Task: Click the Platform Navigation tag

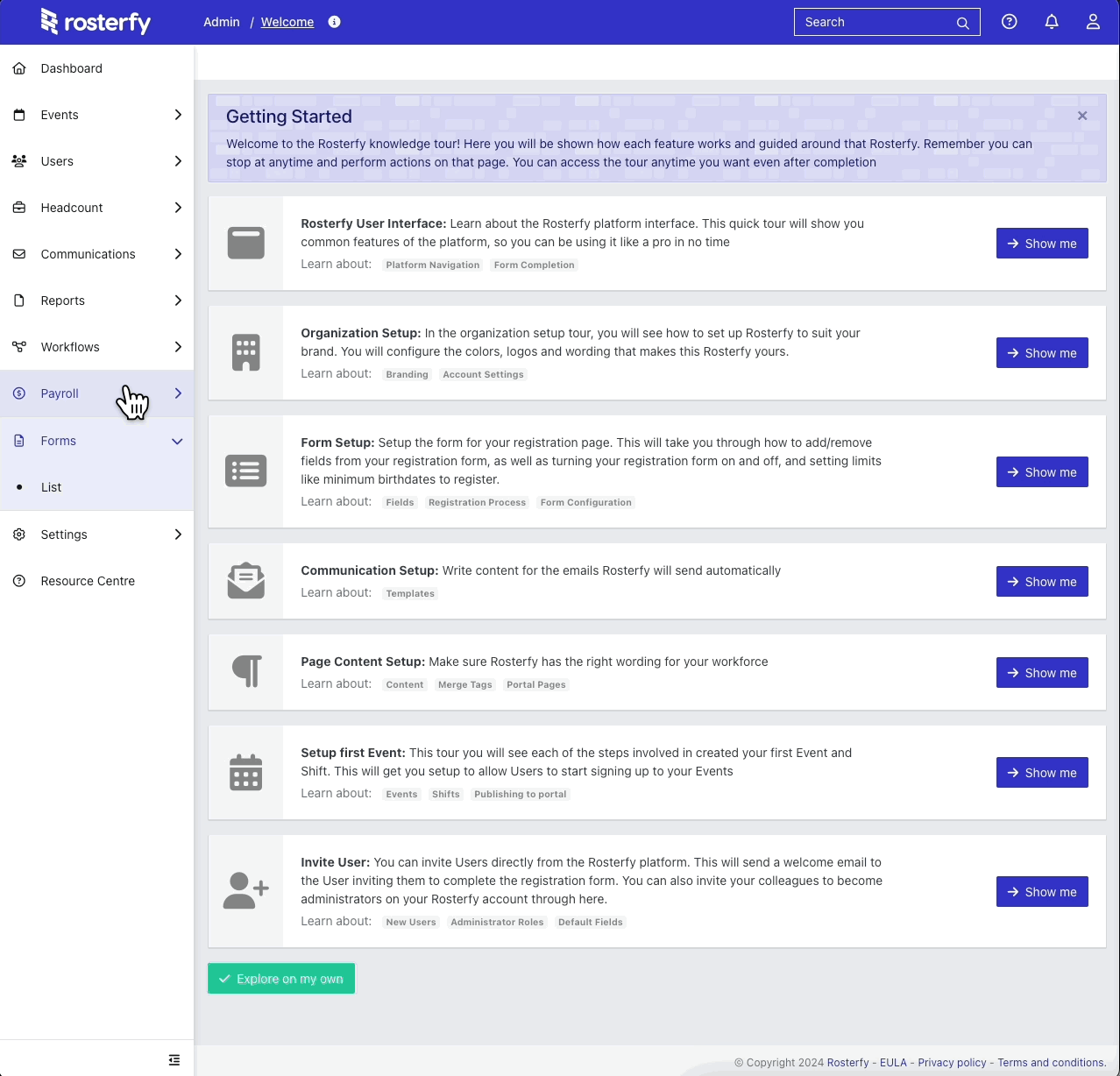Action: [433, 265]
